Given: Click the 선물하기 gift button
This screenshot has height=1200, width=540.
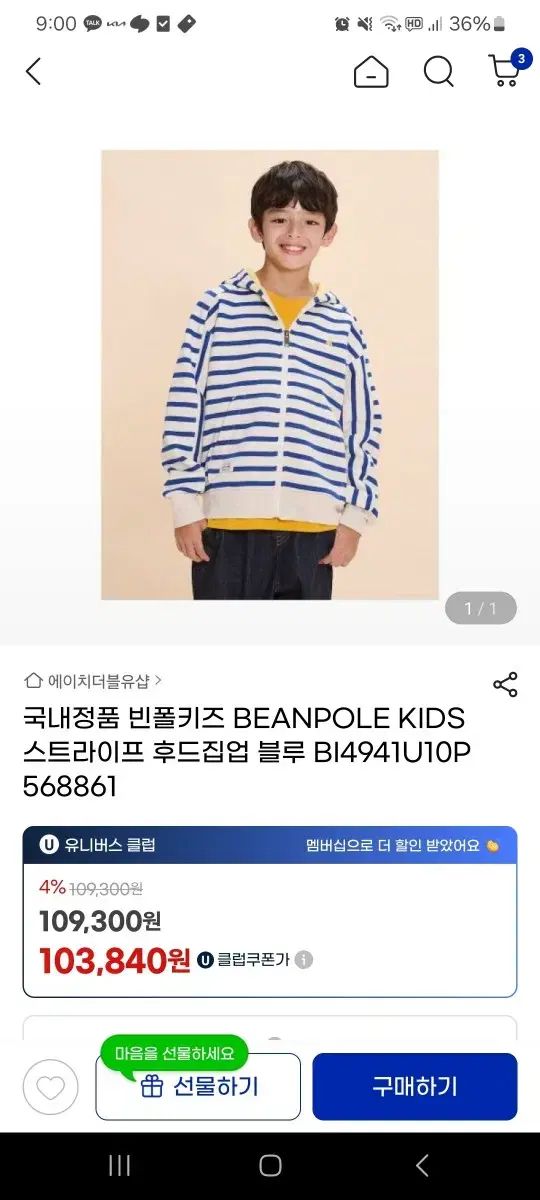Looking at the screenshot, I should (x=198, y=1086).
